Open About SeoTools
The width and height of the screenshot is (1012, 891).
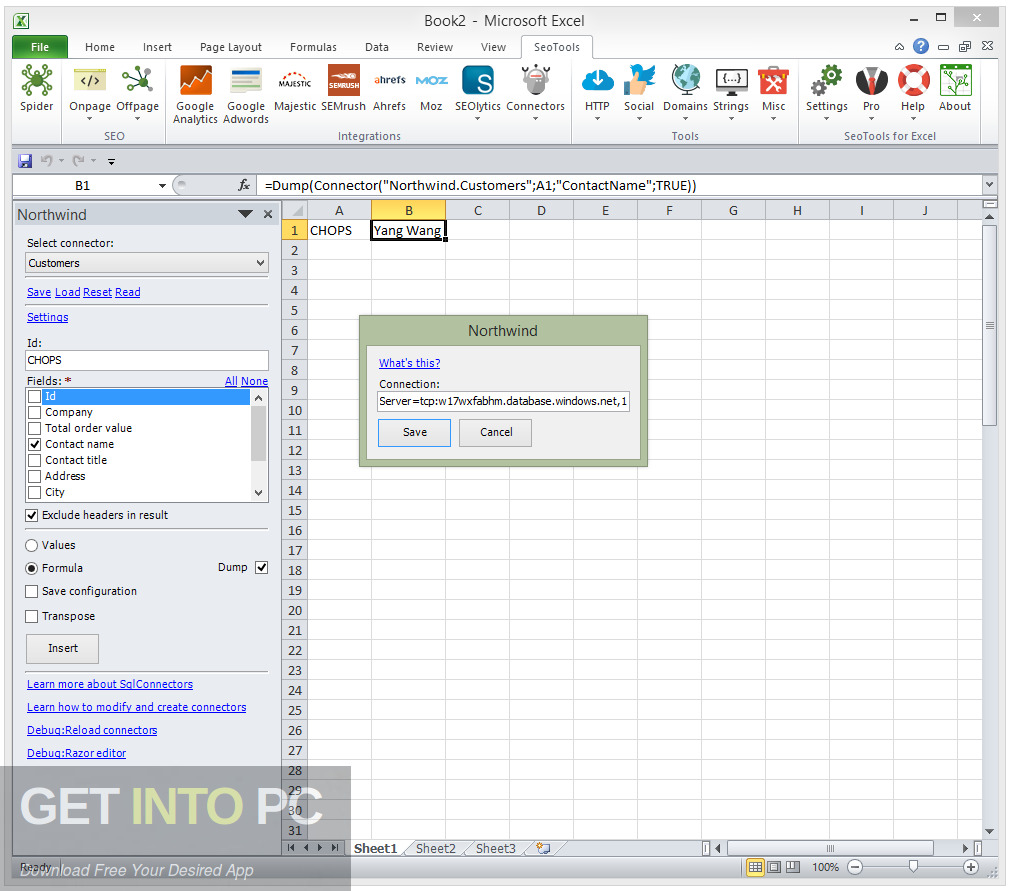click(x=955, y=90)
